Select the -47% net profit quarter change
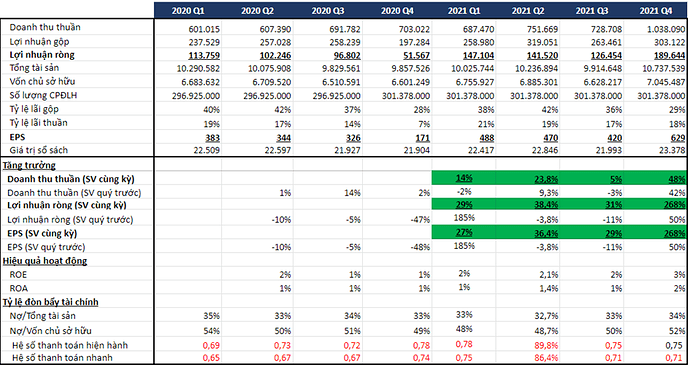 click(421, 220)
